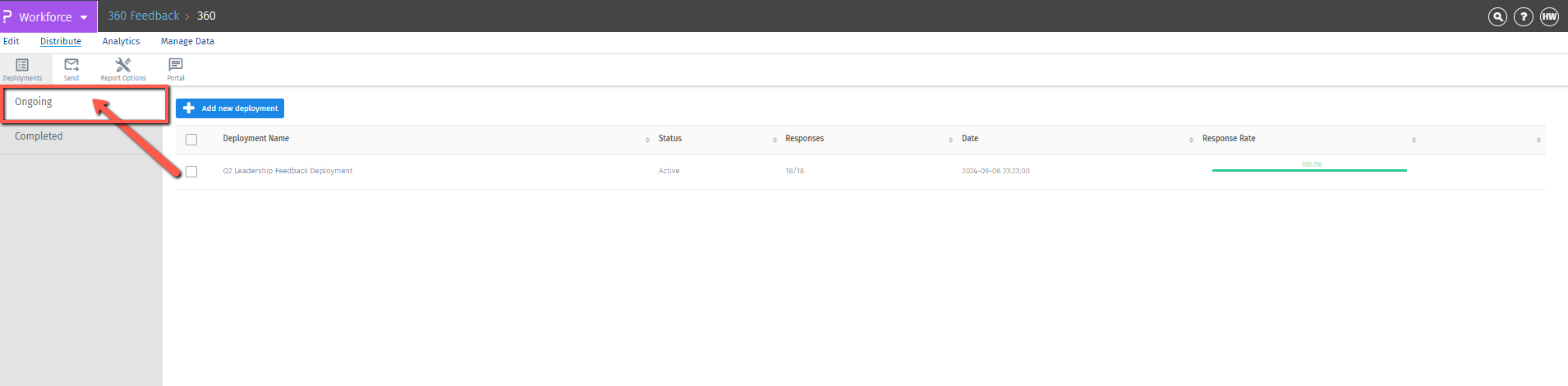
Task: Sort by the Status column arrows
Action: (775, 140)
